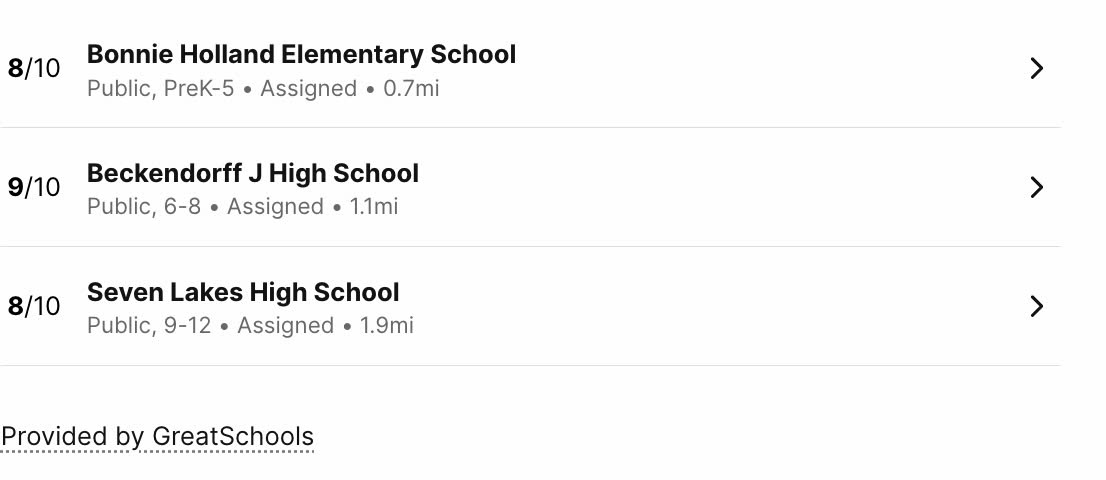Click the 9/10 rating for Beckendorff
1106x480 pixels.
coord(34,187)
